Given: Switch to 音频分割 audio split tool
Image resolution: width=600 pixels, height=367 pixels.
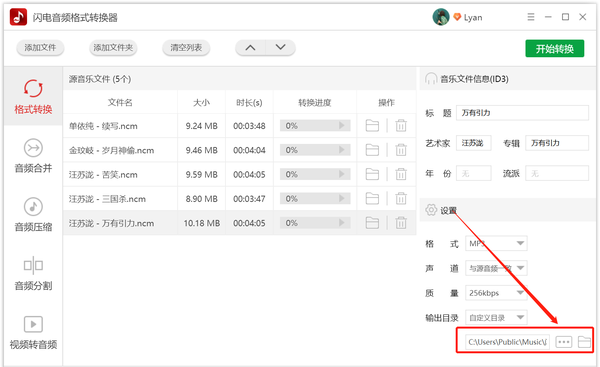Looking at the screenshot, I should point(33,274).
